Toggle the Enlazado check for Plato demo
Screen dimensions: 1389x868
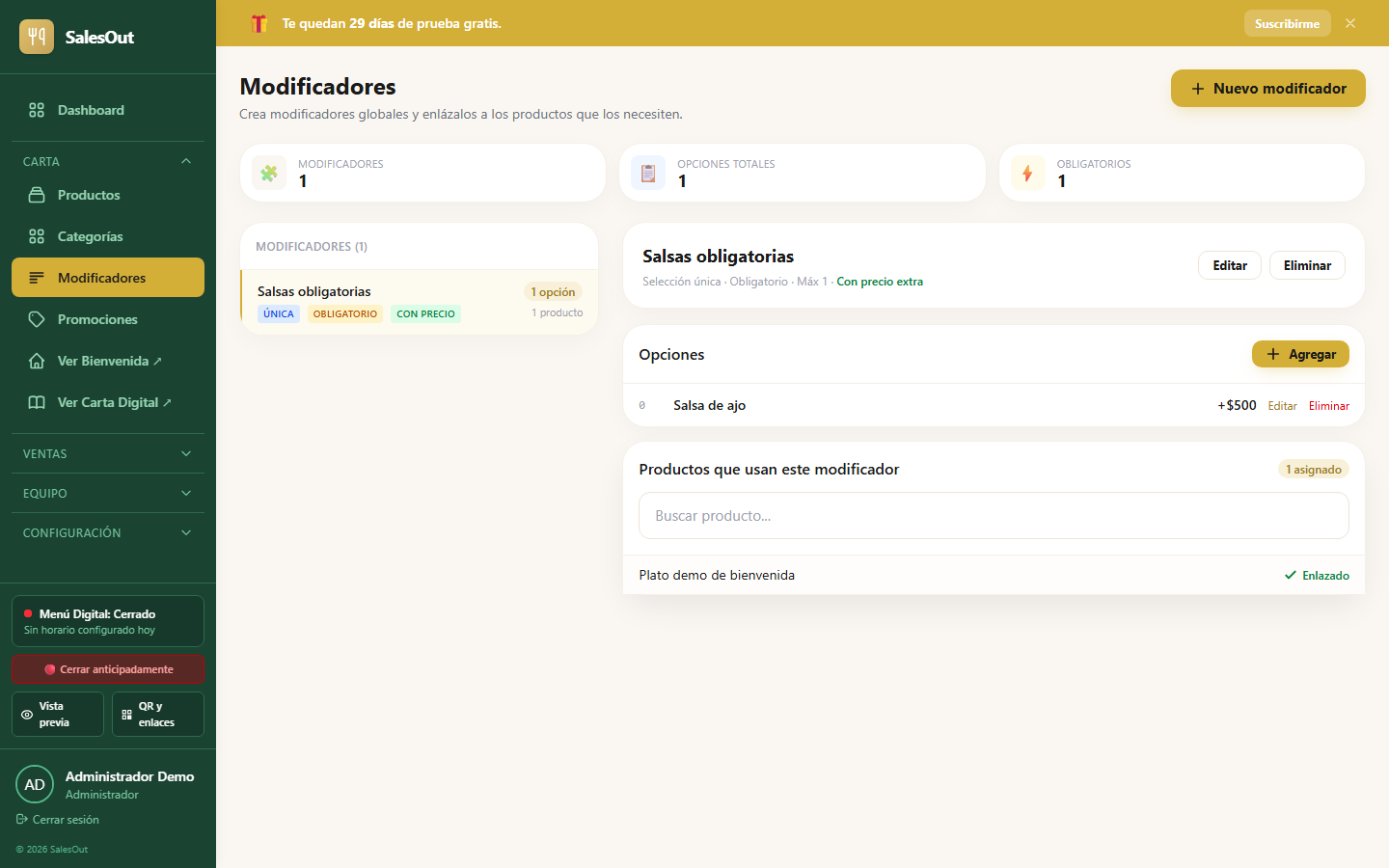point(1317,575)
